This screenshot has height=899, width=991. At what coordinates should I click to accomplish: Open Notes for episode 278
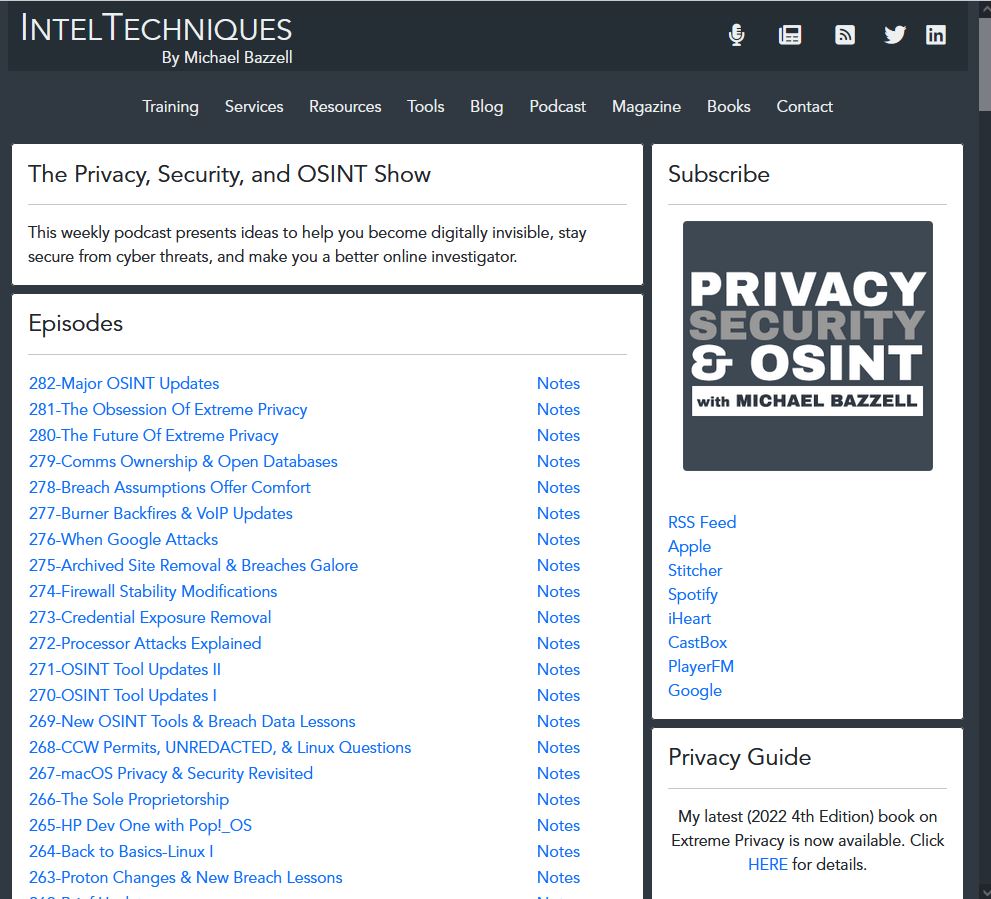tap(558, 487)
